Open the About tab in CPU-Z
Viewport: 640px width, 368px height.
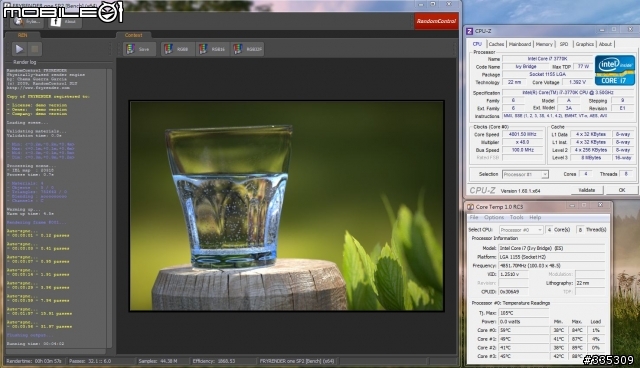pyautogui.click(x=605, y=44)
